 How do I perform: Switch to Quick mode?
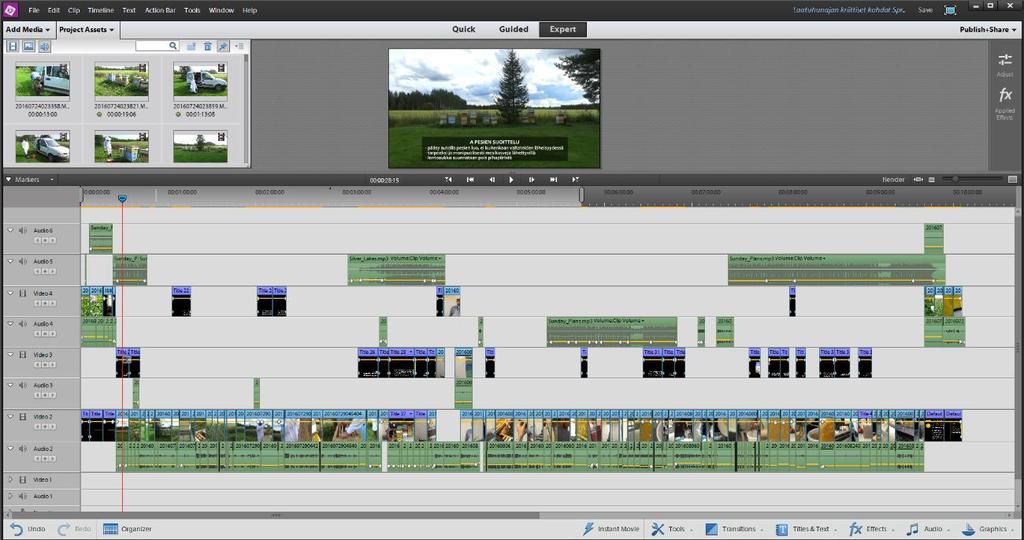pos(463,29)
